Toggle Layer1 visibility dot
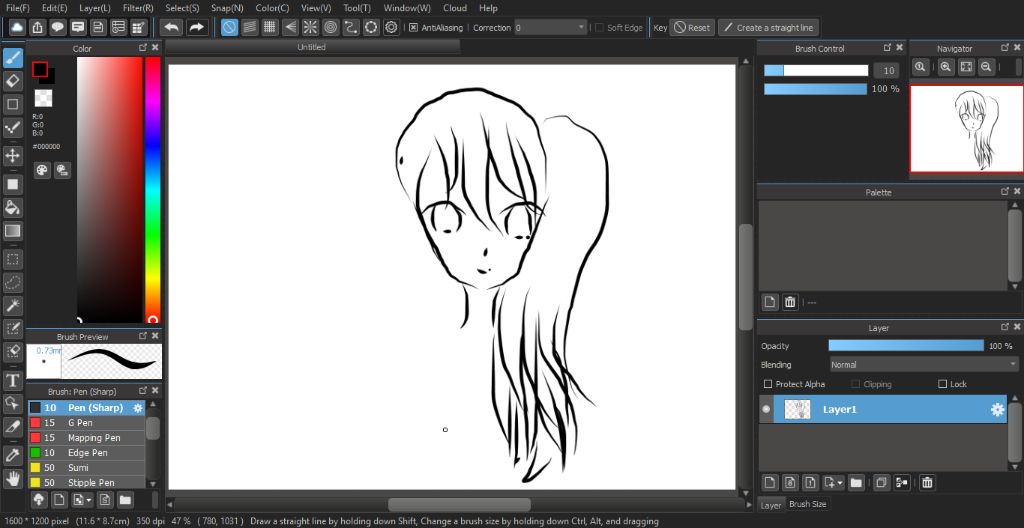The image size is (1024, 528). 766,410
